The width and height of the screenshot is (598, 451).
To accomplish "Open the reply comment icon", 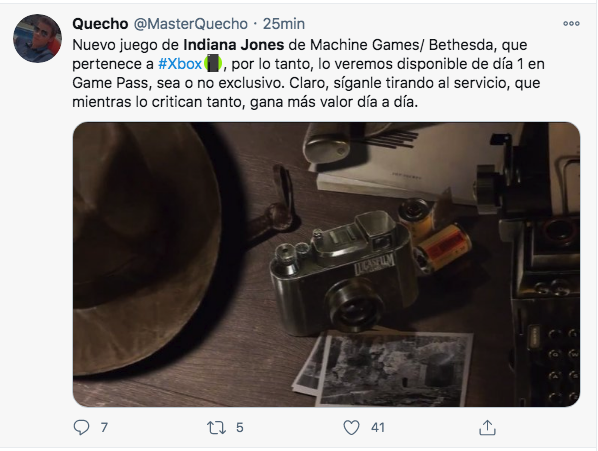I will click(x=81, y=427).
